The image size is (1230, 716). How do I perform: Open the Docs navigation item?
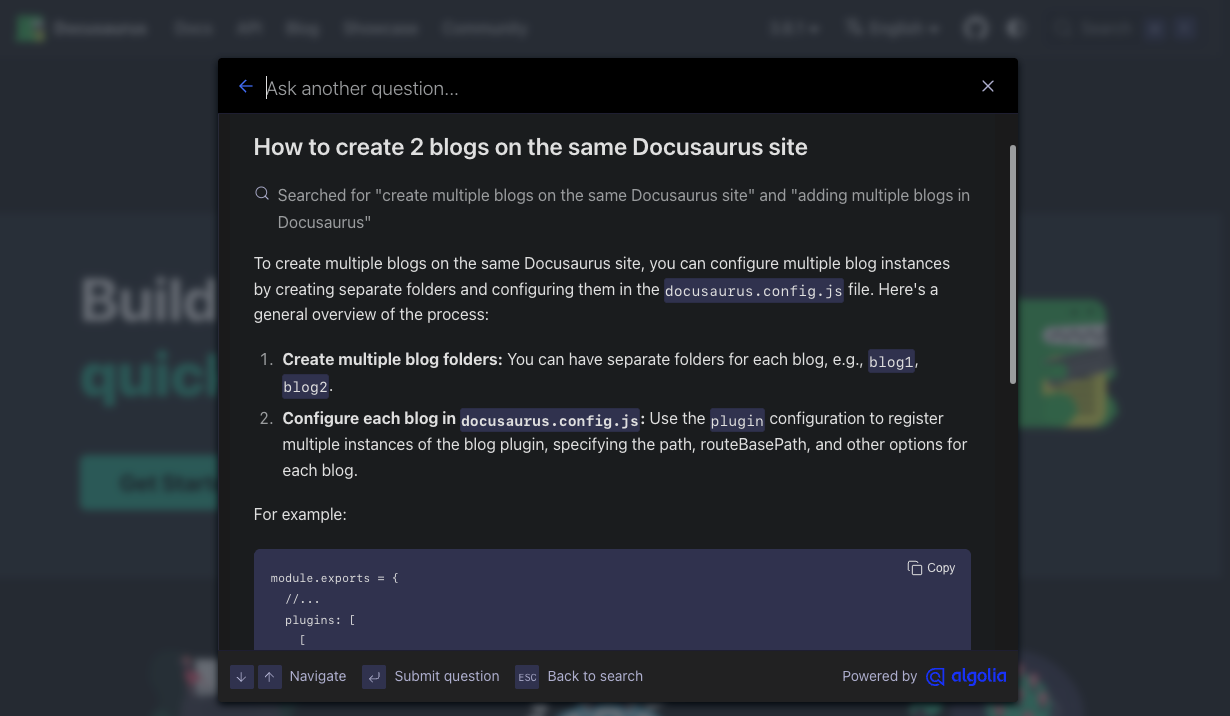[193, 28]
